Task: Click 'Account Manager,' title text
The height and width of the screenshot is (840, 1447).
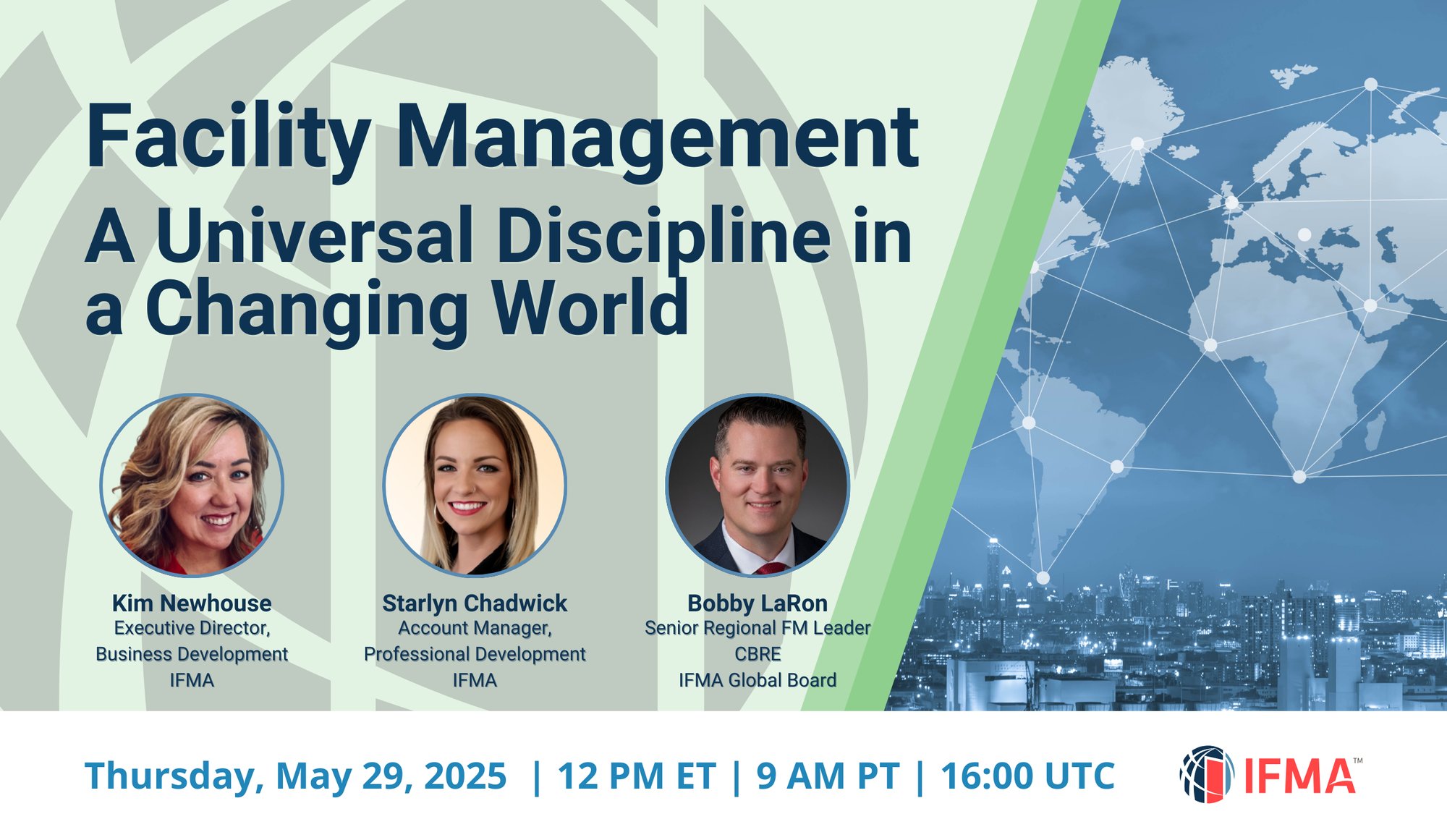Action: (x=475, y=628)
